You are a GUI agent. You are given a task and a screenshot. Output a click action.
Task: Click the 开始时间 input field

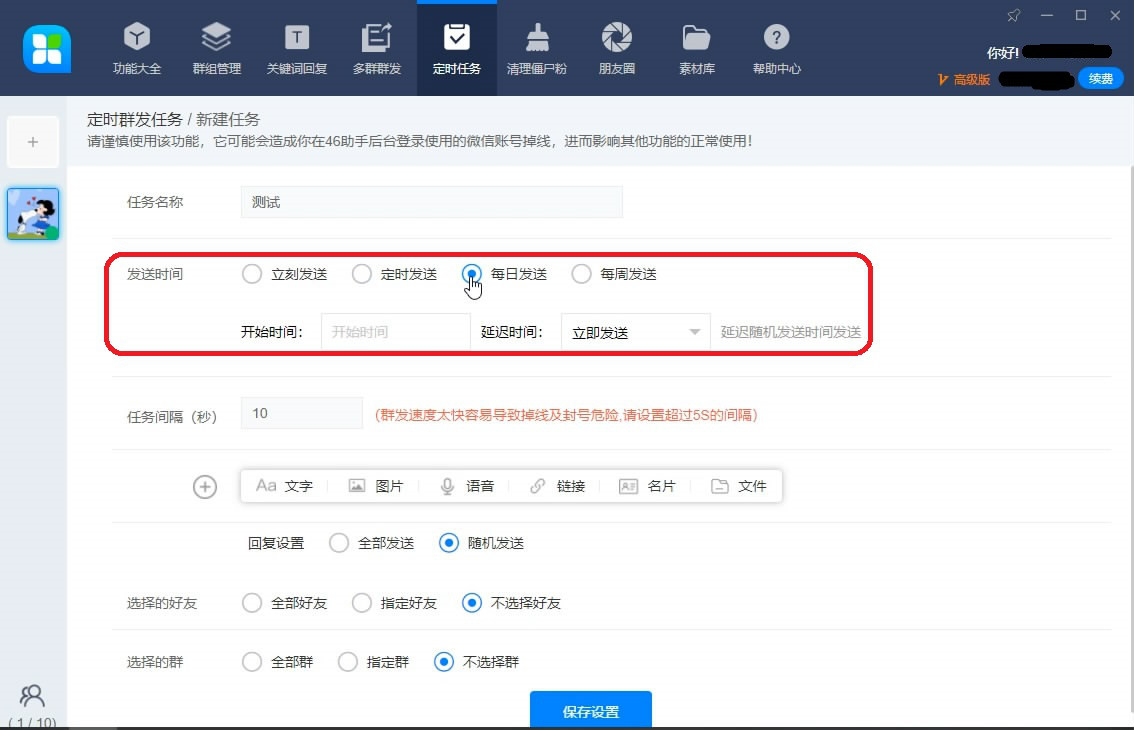coord(395,332)
